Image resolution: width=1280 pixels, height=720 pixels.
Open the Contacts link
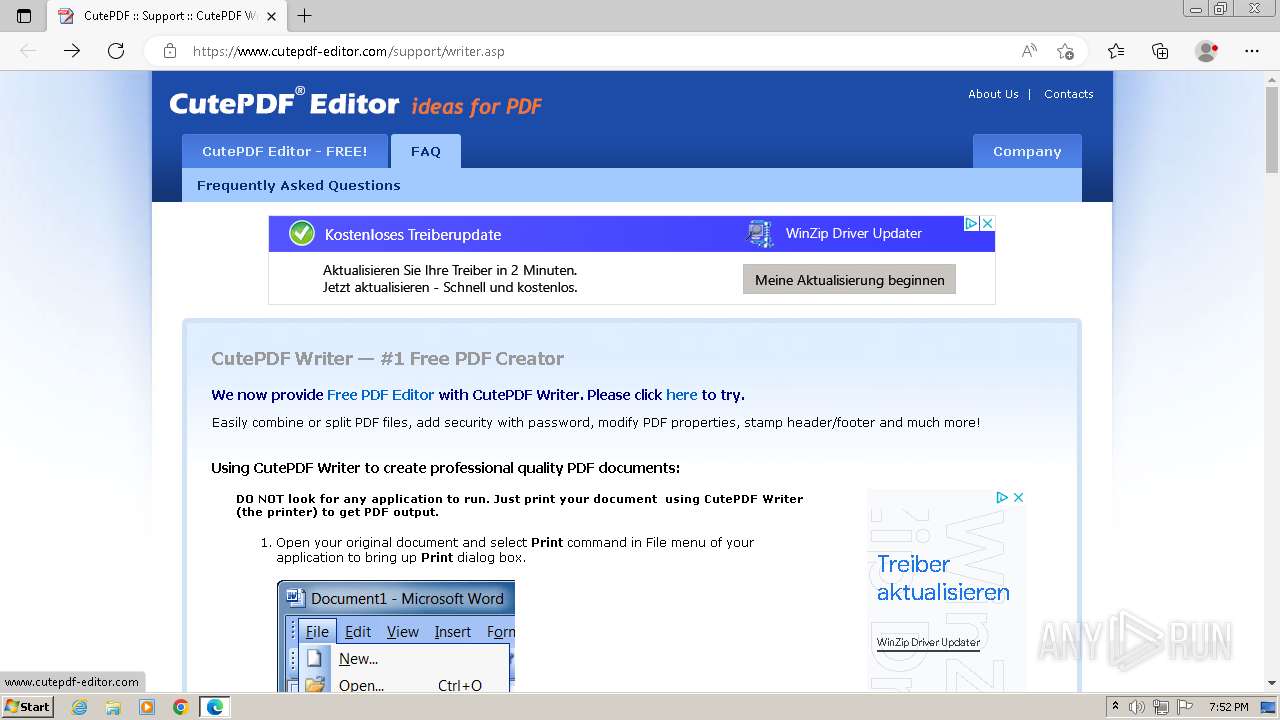(x=1068, y=94)
